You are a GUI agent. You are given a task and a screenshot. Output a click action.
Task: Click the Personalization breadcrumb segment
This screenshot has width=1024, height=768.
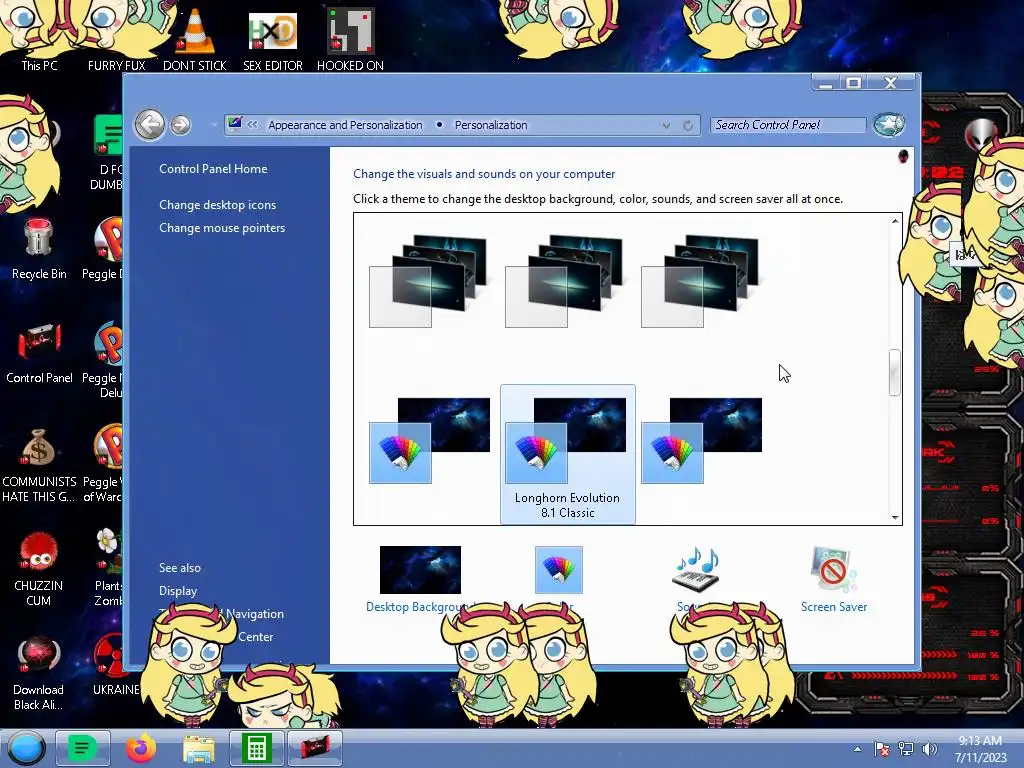491,125
